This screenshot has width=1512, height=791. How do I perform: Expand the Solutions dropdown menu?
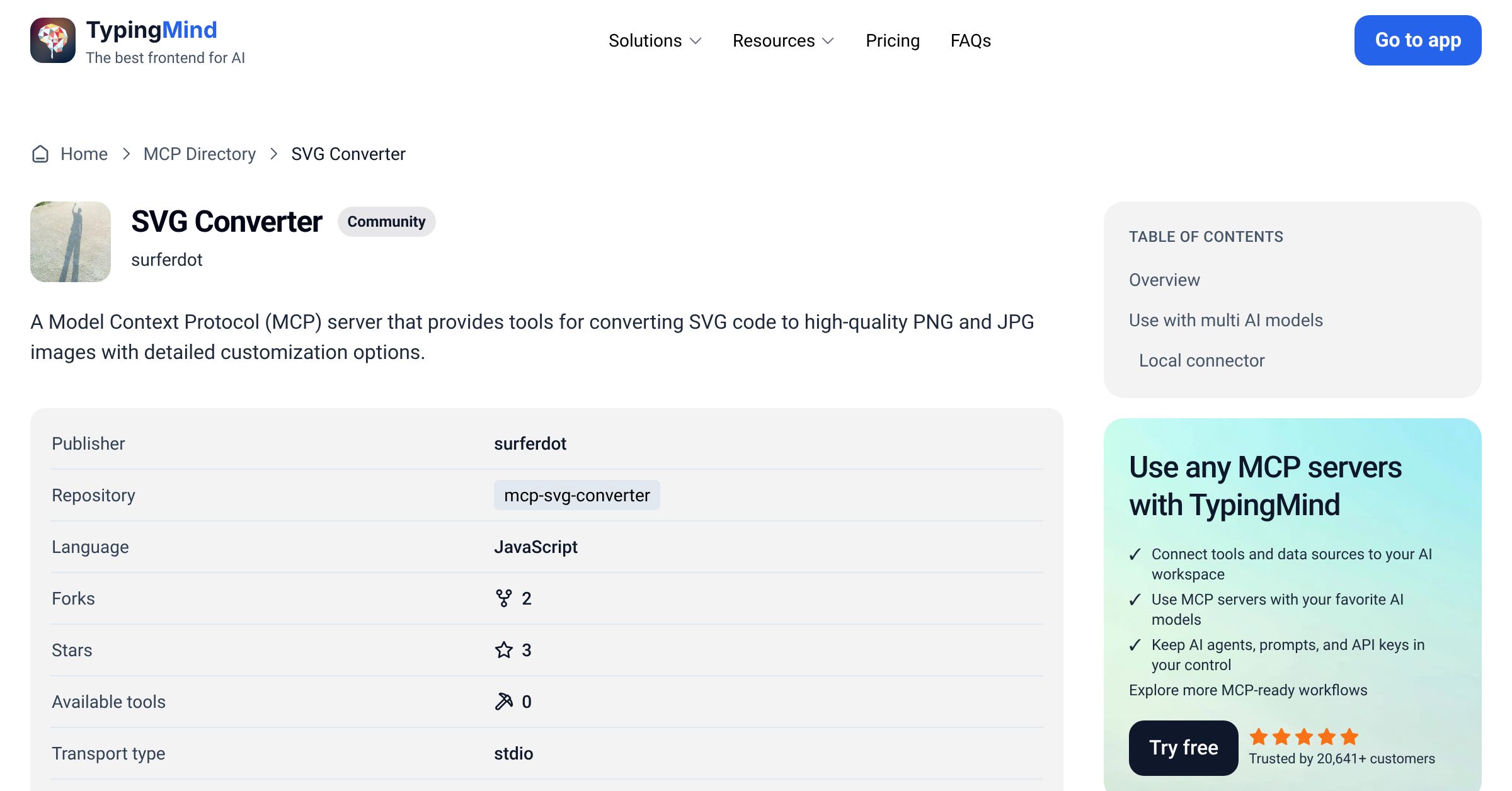655,40
